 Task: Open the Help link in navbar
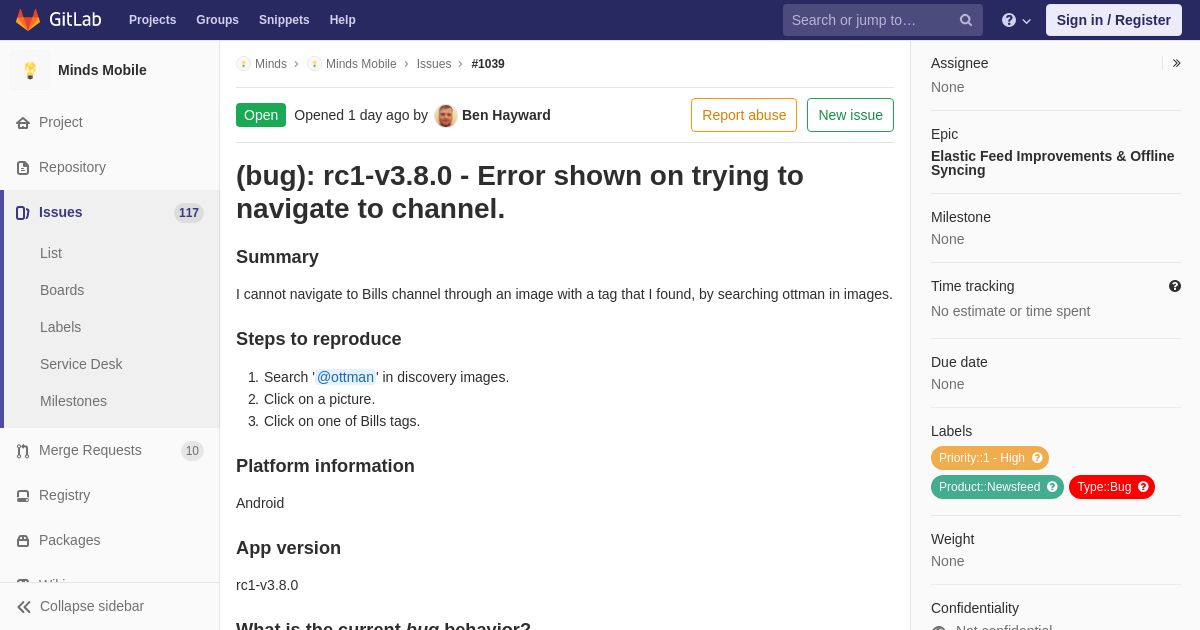click(x=343, y=20)
